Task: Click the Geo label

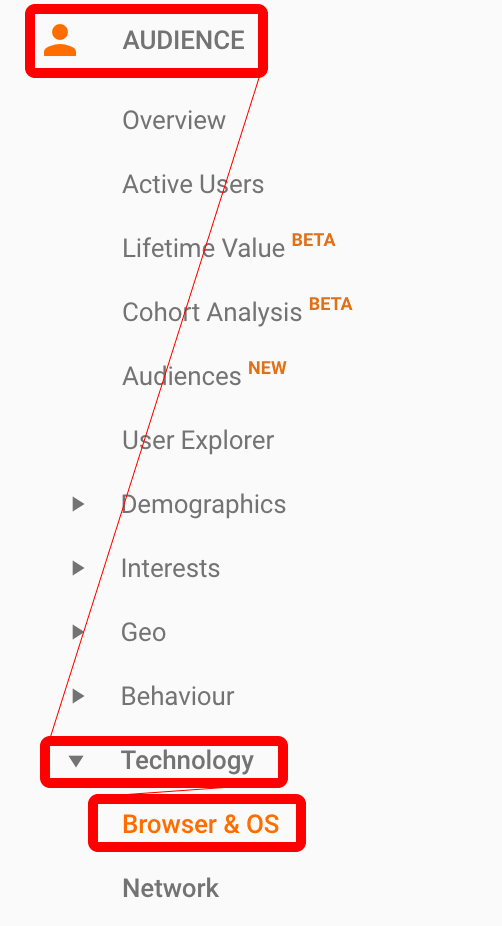Action: [144, 632]
